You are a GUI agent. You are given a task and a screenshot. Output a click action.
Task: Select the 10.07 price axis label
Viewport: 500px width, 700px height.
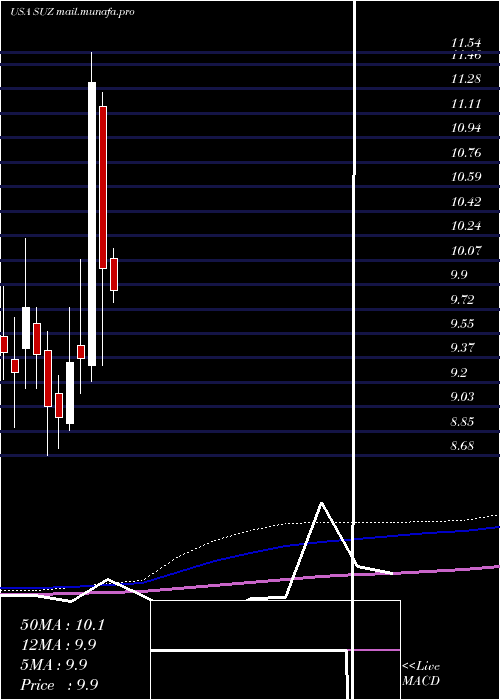(466, 250)
